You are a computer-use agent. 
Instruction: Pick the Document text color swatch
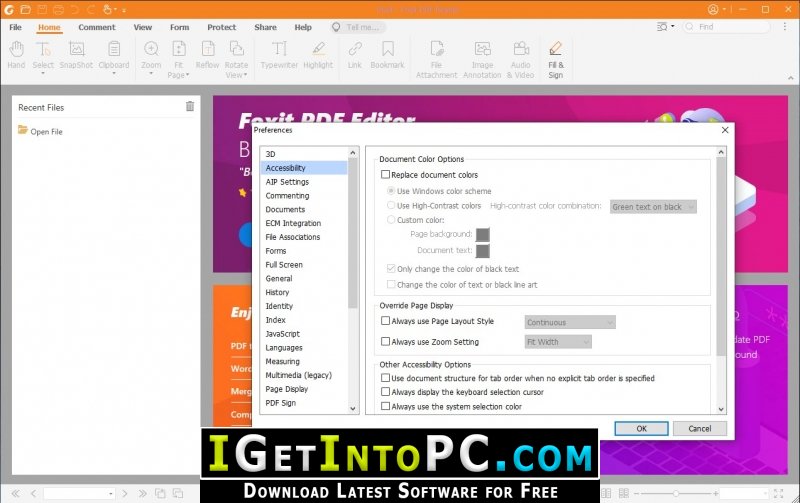click(x=483, y=251)
